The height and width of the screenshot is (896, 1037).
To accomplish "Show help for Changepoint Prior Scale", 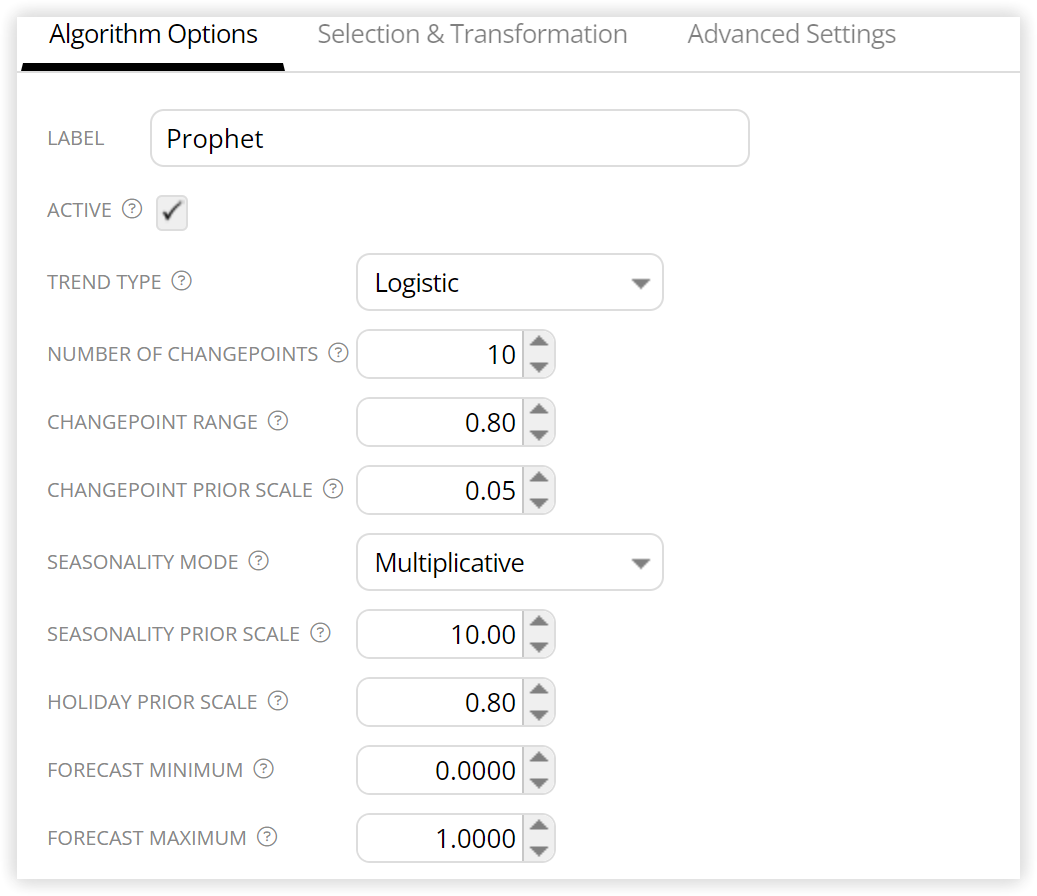I will click(x=333, y=489).
